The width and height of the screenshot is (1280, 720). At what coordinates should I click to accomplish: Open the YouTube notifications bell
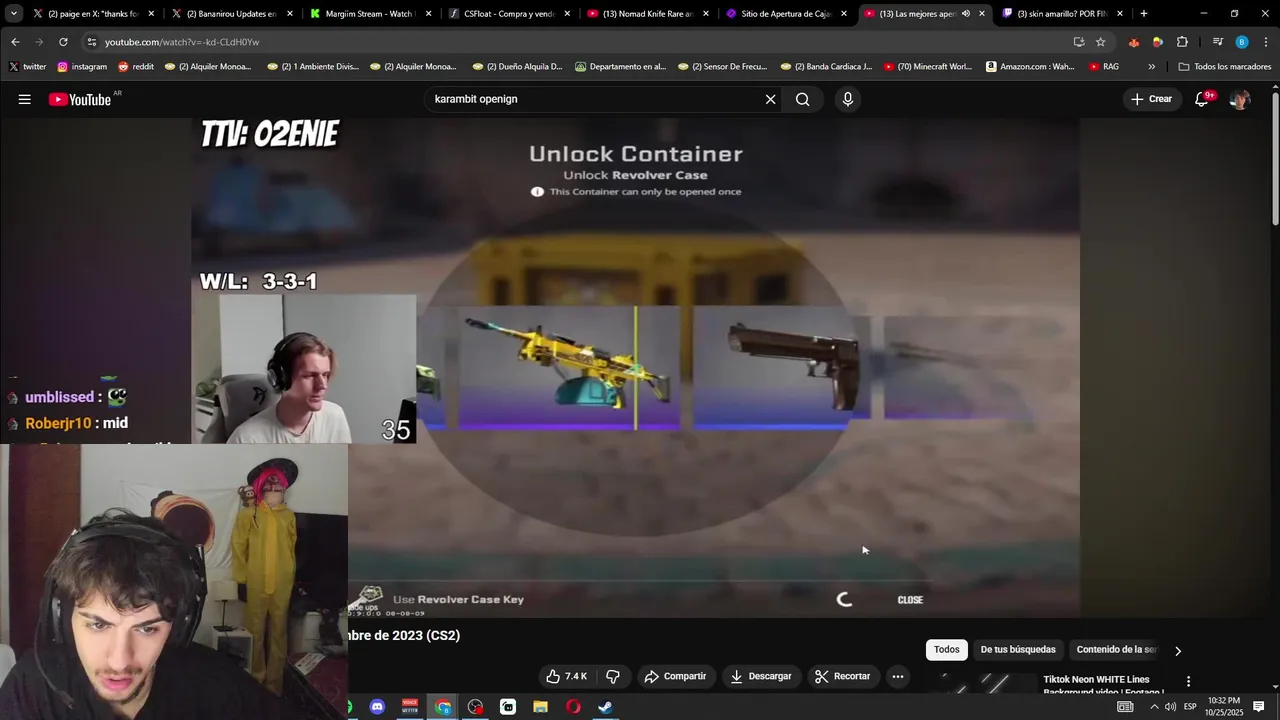coord(1202,99)
